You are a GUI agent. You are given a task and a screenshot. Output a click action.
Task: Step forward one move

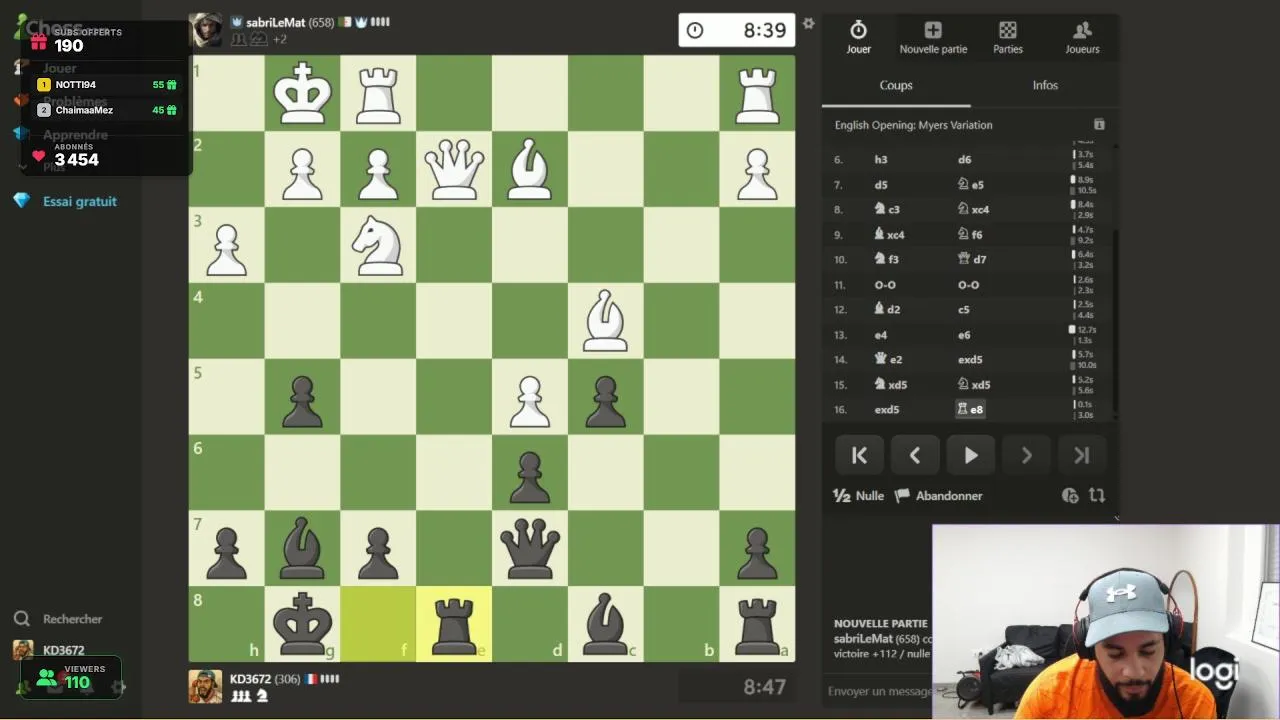(x=1026, y=455)
